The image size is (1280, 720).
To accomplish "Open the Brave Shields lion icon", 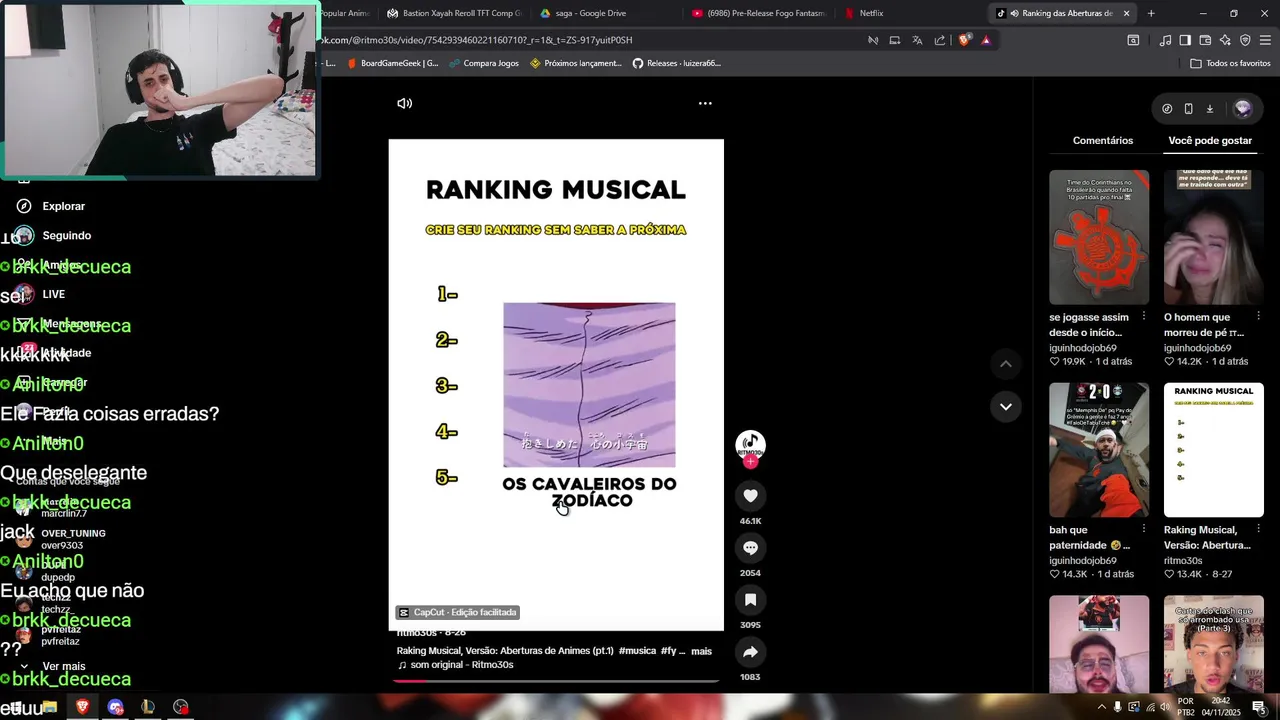I will point(964,40).
